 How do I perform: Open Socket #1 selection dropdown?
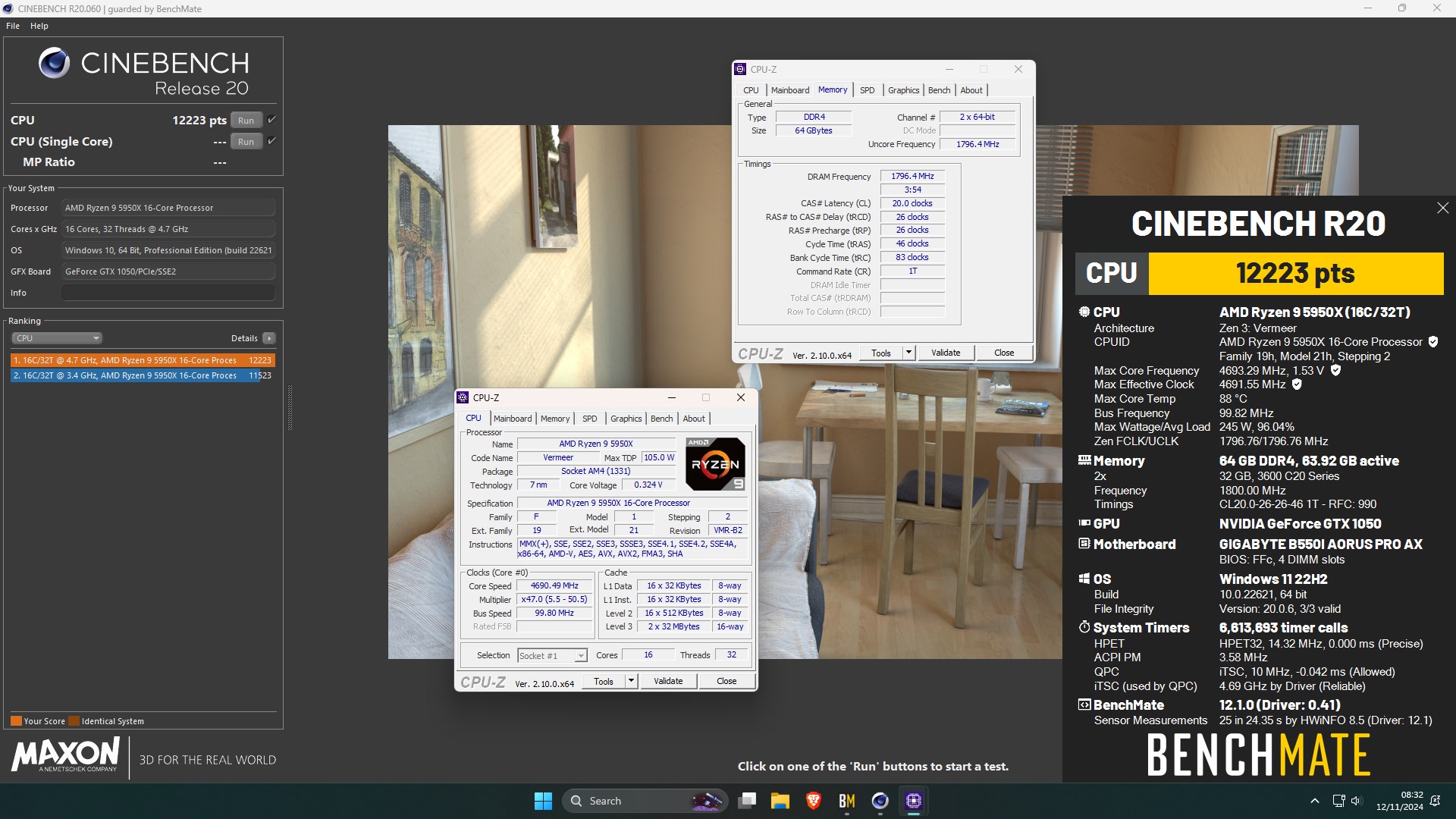coord(552,656)
